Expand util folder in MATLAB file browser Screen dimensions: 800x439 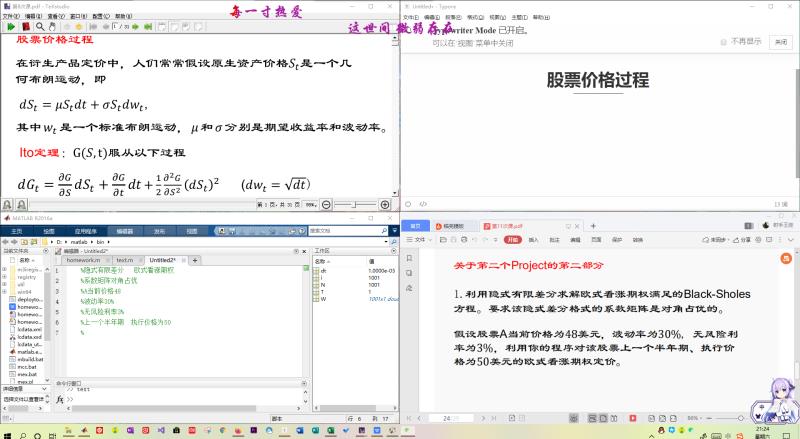[x=5, y=284]
